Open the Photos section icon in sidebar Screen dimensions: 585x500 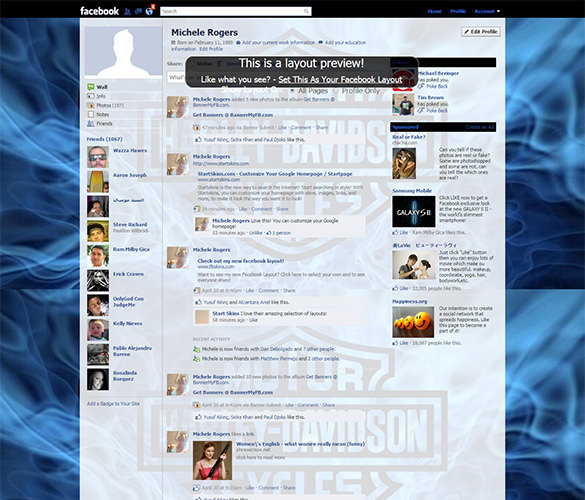(x=91, y=105)
